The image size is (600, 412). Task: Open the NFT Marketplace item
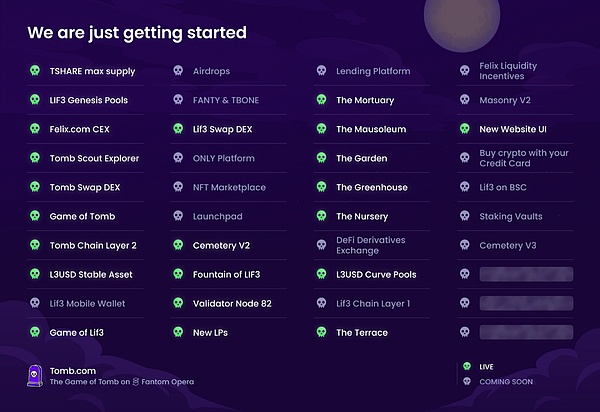[229, 187]
